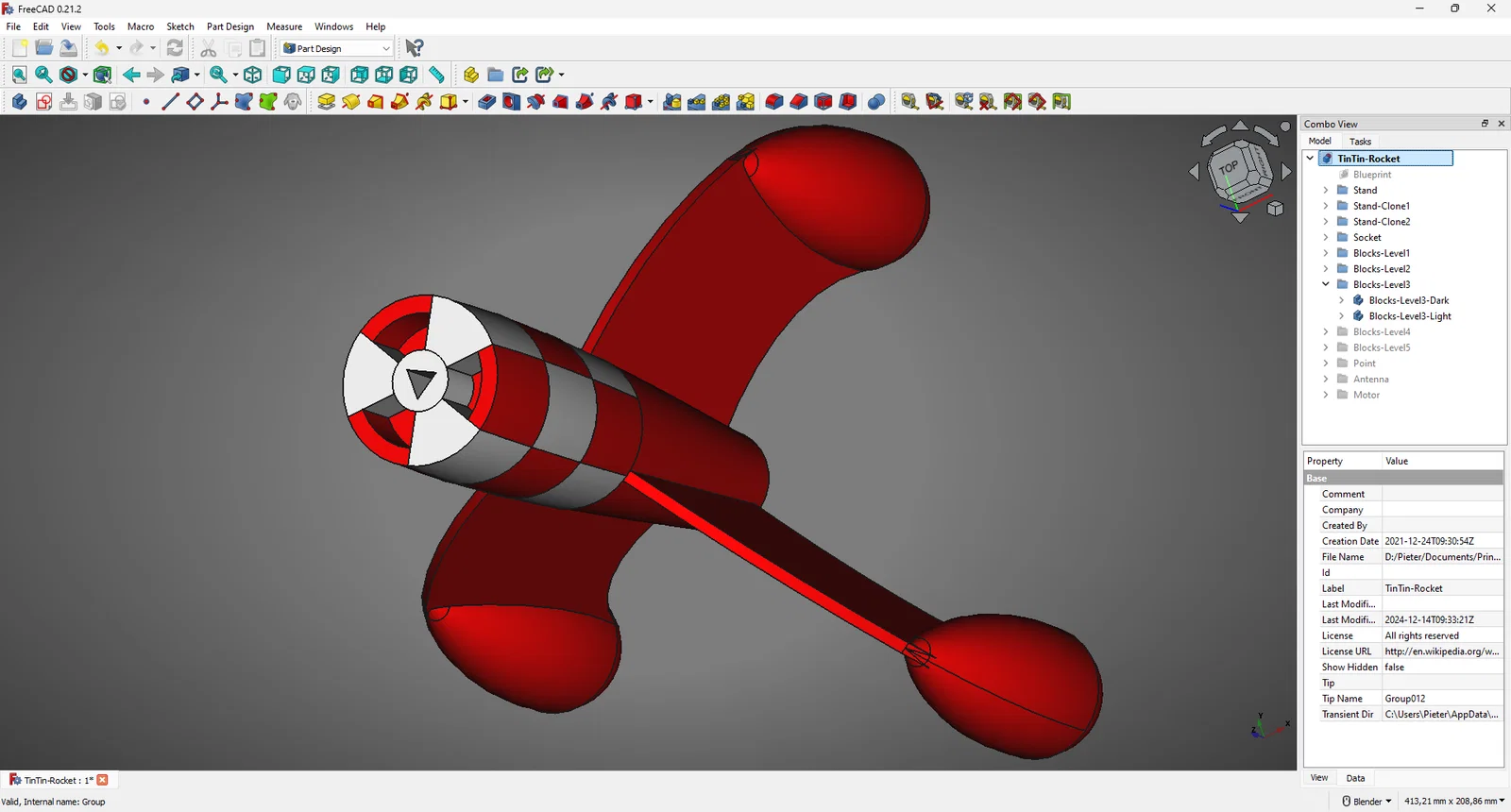Viewport: 1511px width, 812px height.
Task: Click the TOP face of navigation cube
Action: (x=1231, y=169)
